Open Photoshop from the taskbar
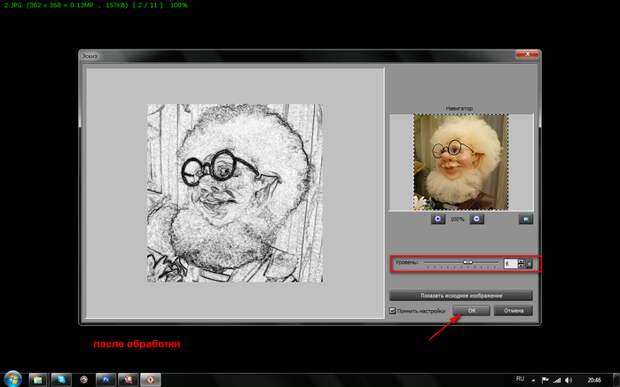Image resolution: width=620 pixels, height=387 pixels. click(x=106, y=380)
